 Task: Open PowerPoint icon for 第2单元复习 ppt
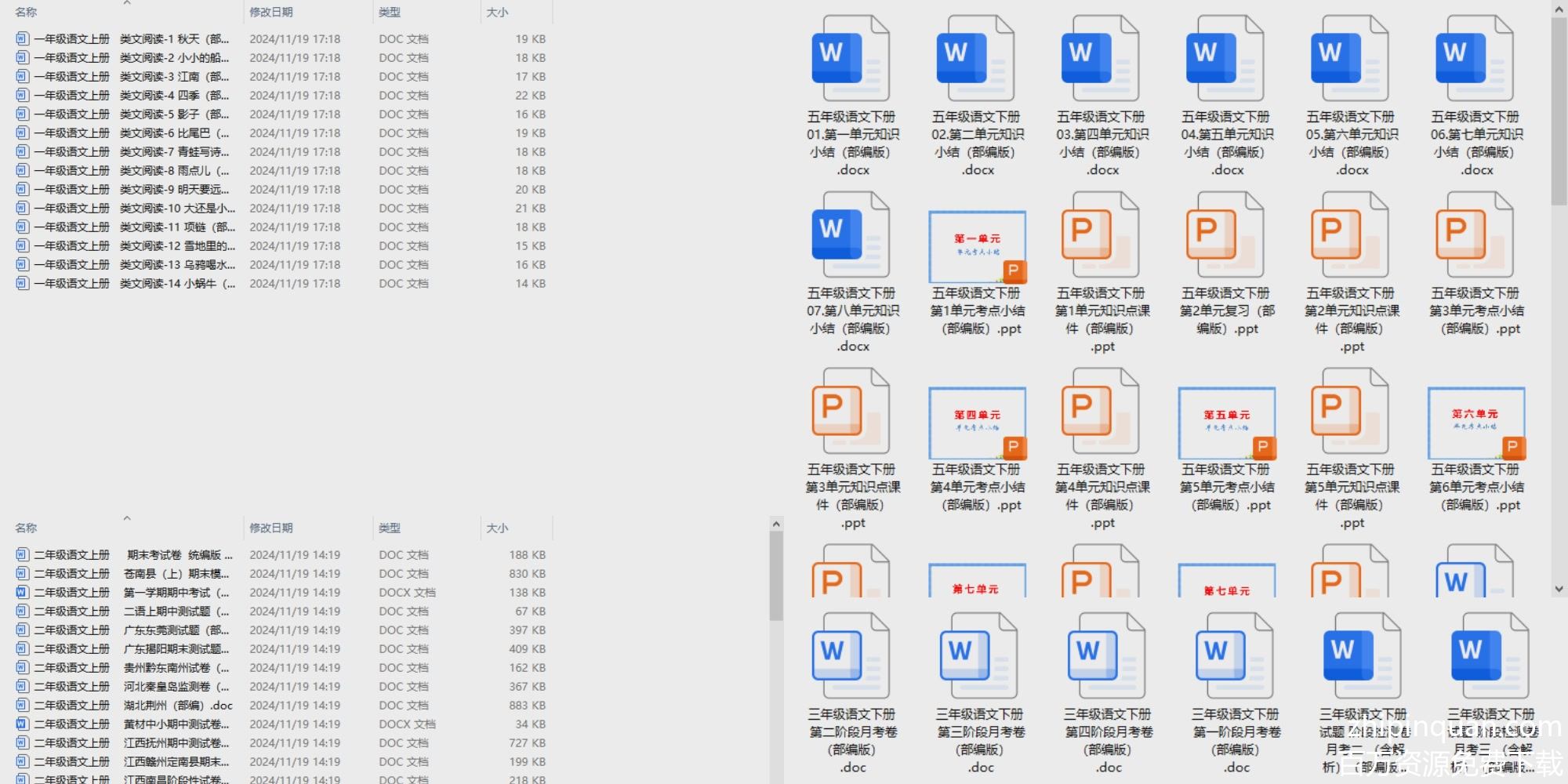(1225, 235)
